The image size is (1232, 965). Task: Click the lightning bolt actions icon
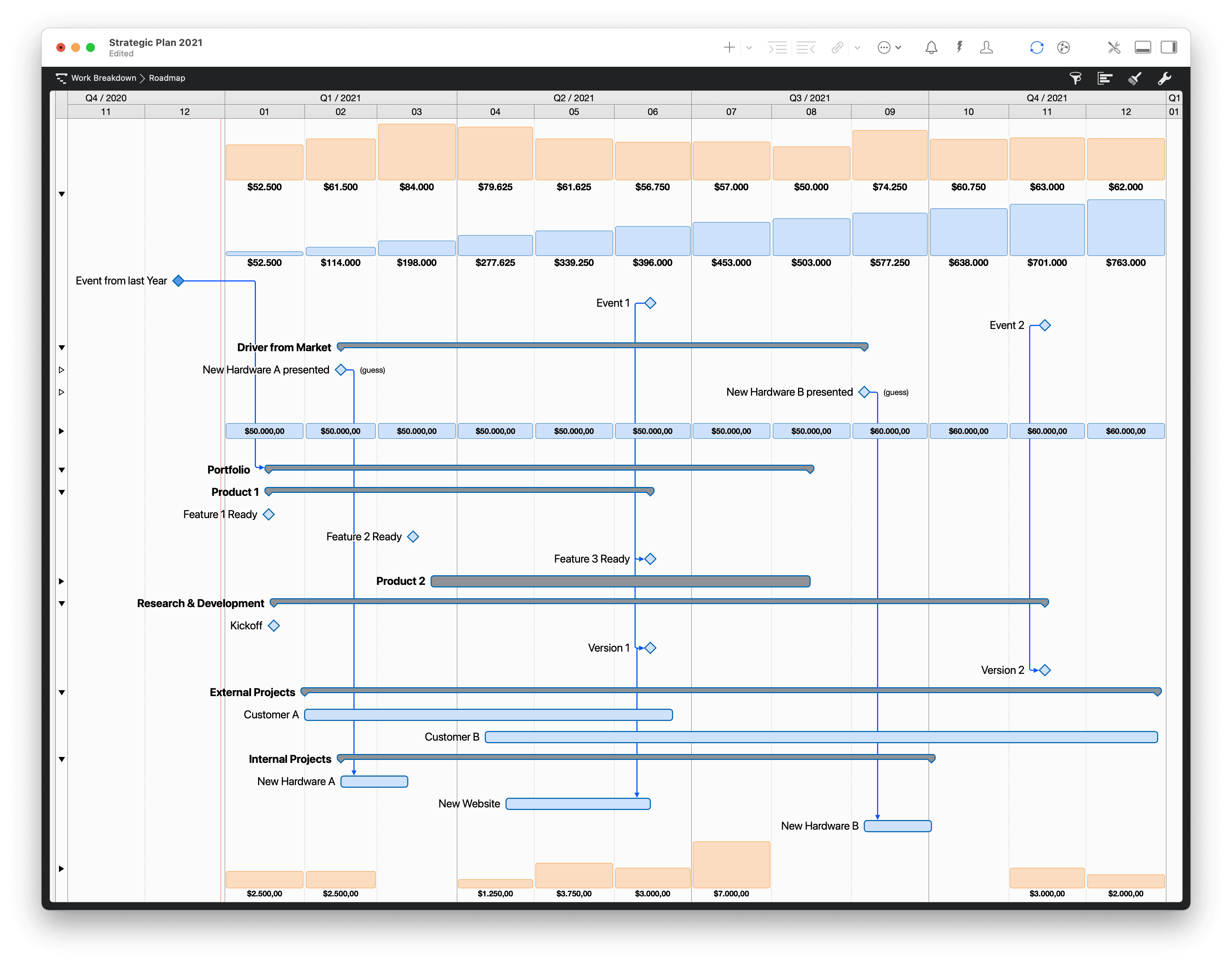[x=960, y=47]
